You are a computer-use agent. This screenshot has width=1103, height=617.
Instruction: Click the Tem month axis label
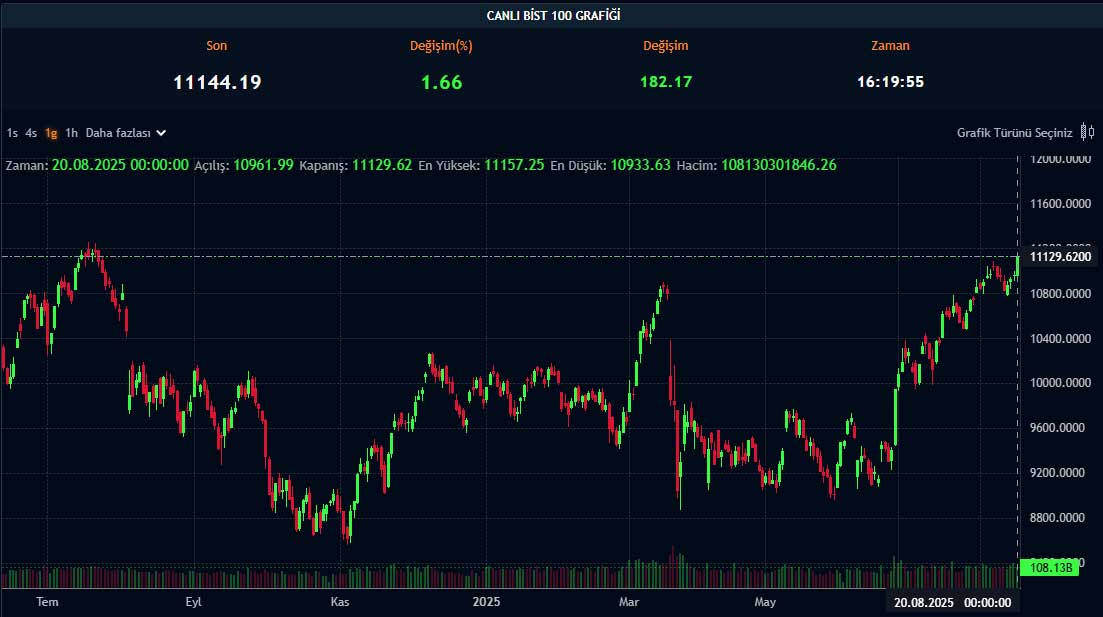click(x=47, y=602)
